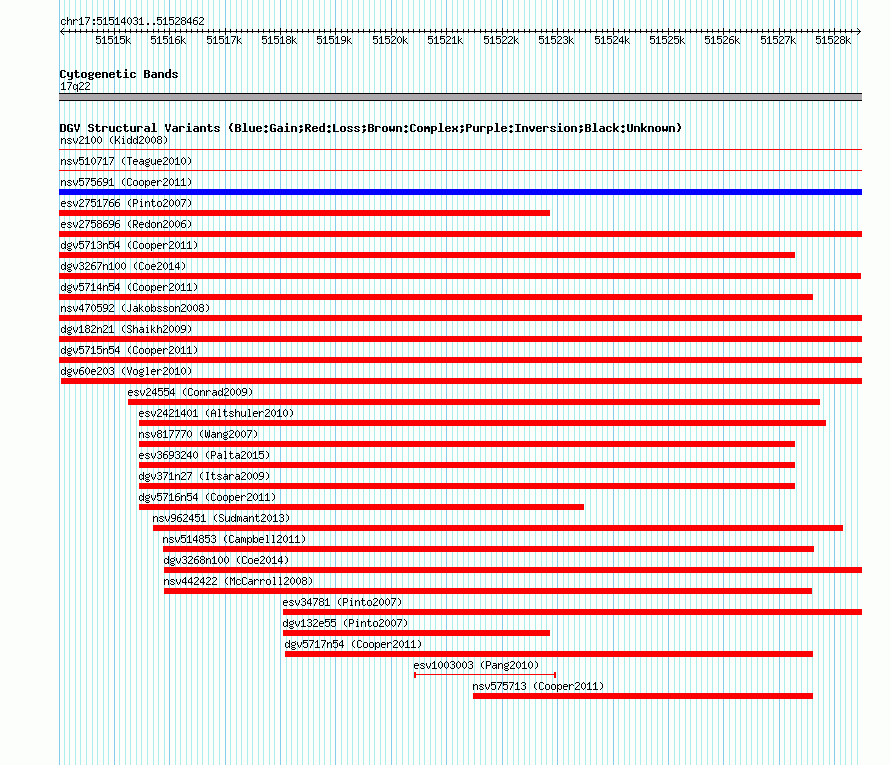
Task: Select dgv5714n54 (Cooper2011) label
Action: coord(129,287)
